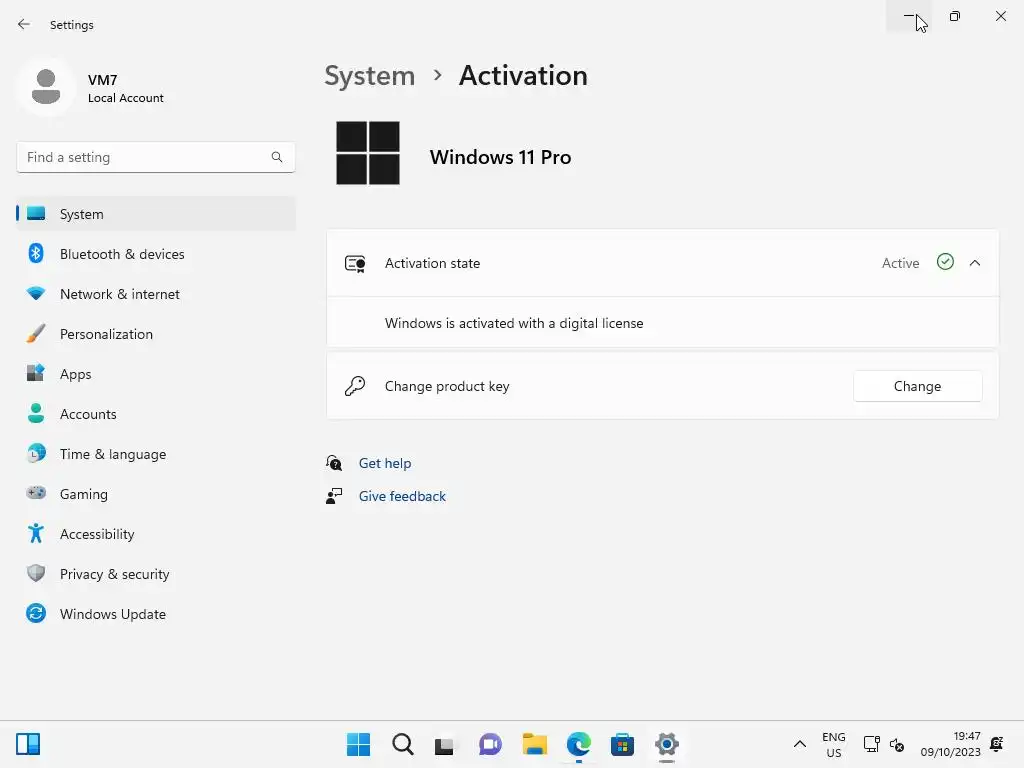Open taskbar Search
Screen dimensions: 1024x768
(x=402, y=744)
